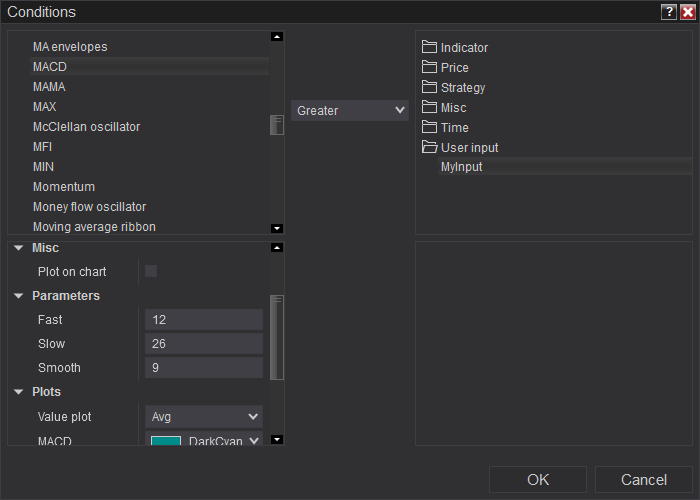Open the Indicator folder icon
Screen dimensions: 700x500
(x=430, y=48)
